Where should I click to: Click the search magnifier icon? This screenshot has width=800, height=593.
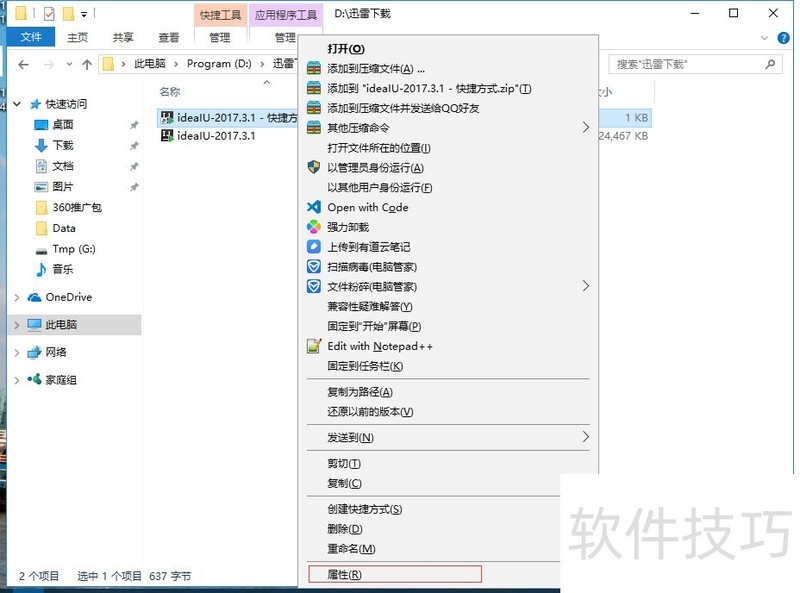(x=770, y=64)
